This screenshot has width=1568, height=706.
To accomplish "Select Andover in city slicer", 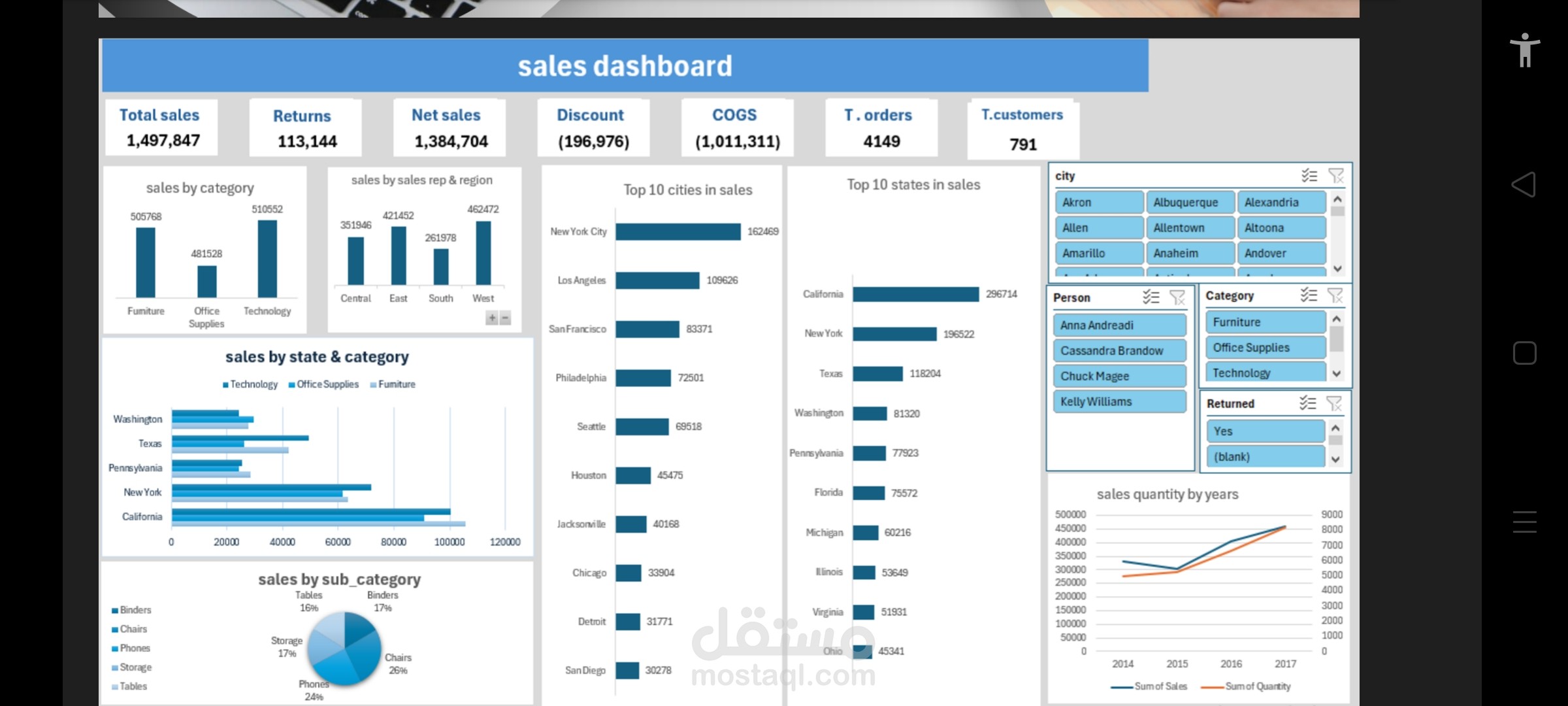I will [1281, 253].
